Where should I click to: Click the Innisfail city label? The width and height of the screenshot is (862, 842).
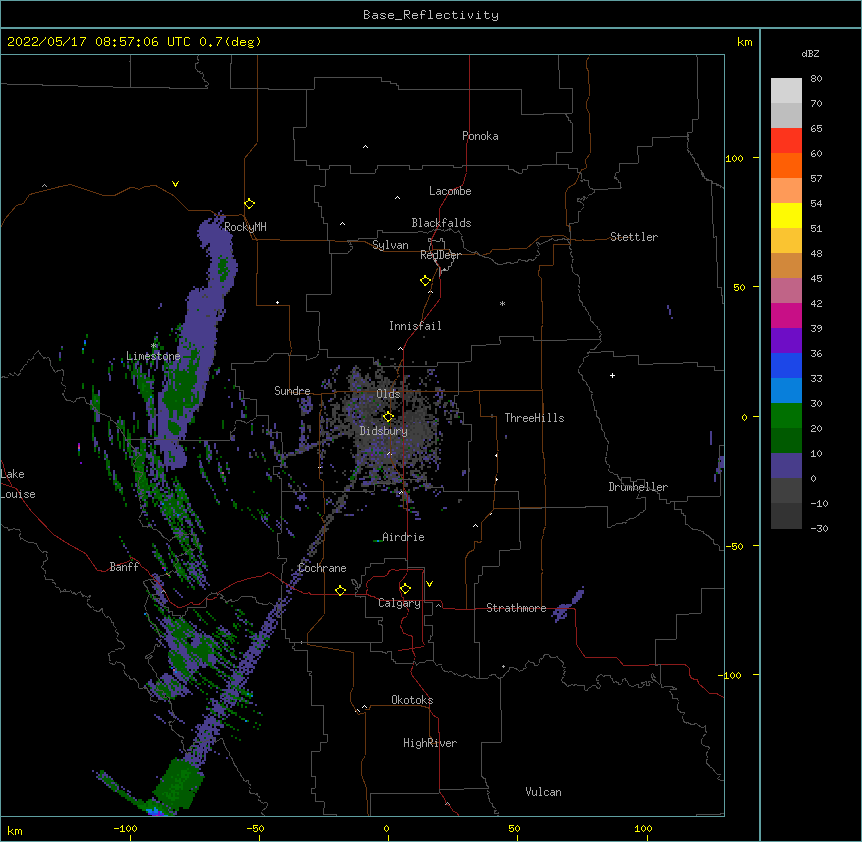coord(415,326)
